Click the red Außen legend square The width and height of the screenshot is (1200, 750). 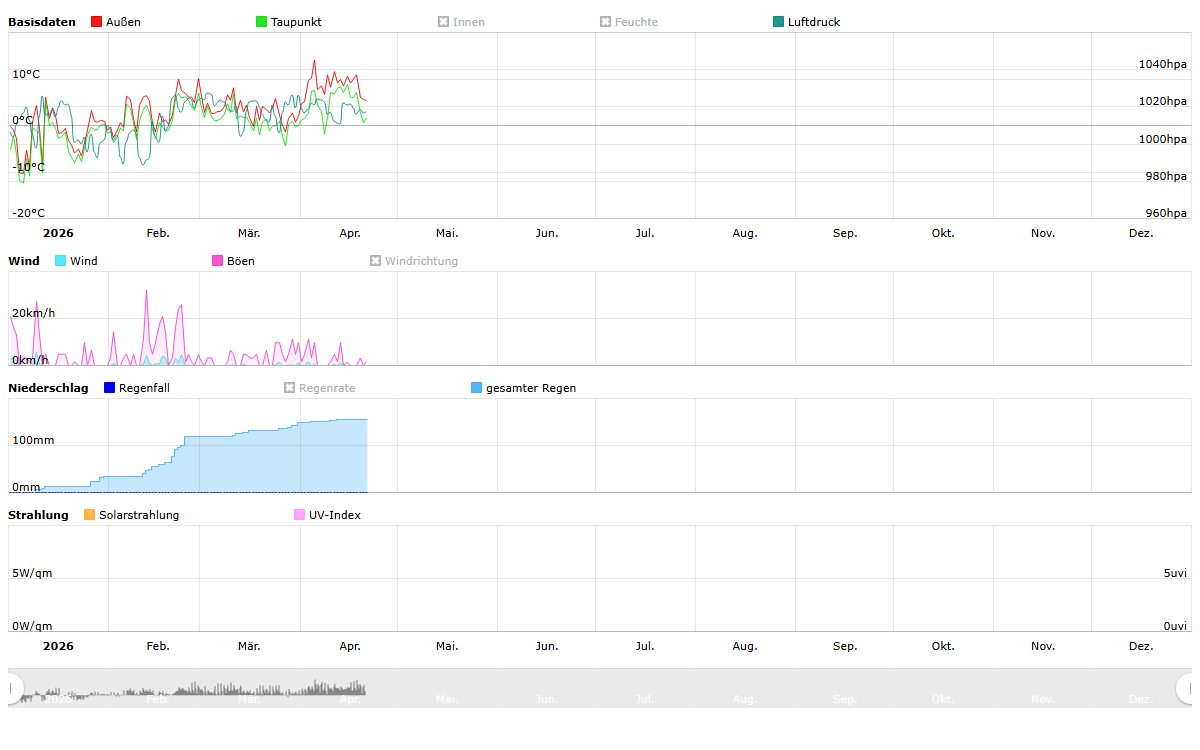click(x=97, y=22)
